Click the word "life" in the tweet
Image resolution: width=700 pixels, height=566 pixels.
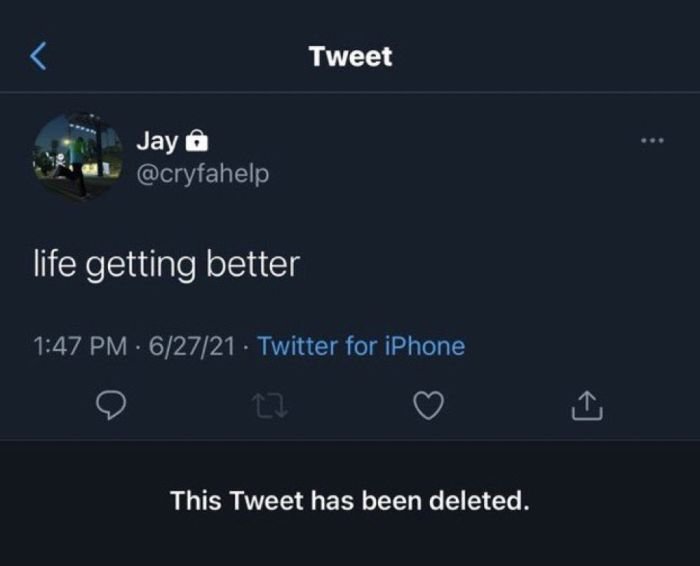[52, 264]
